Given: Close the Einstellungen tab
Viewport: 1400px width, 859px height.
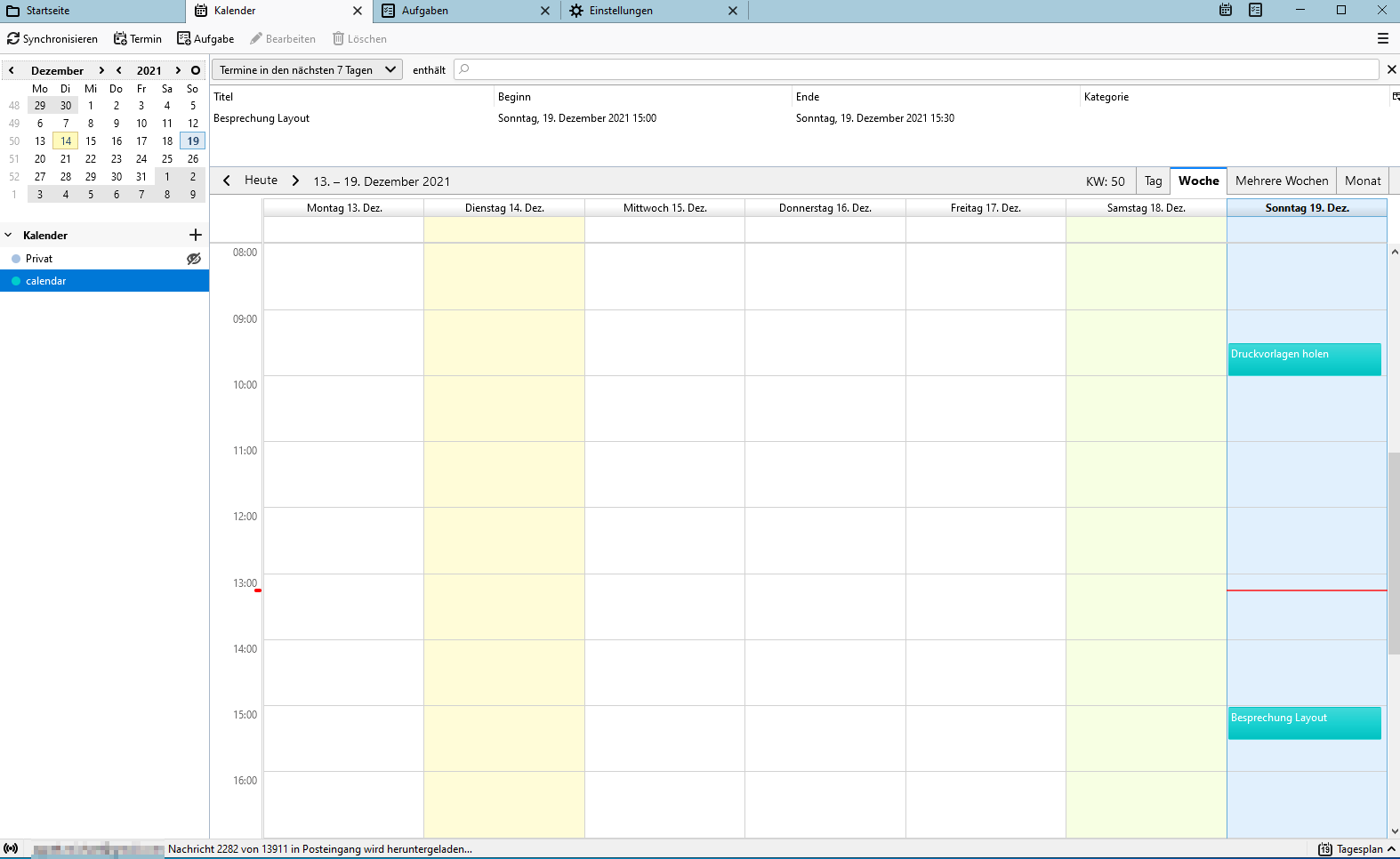Looking at the screenshot, I should coord(733,11).
